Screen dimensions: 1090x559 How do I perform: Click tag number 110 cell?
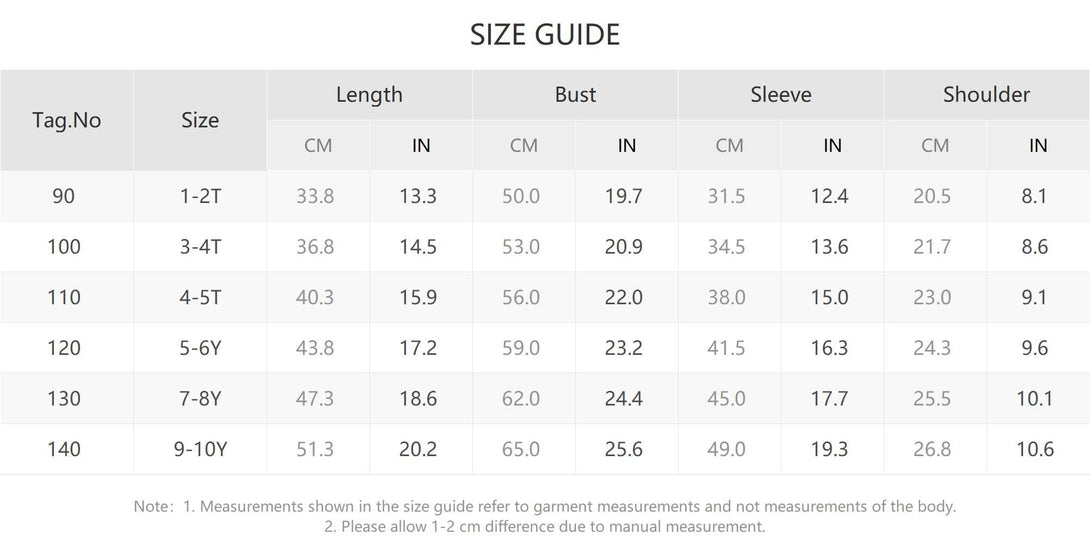tap(64, 297)
